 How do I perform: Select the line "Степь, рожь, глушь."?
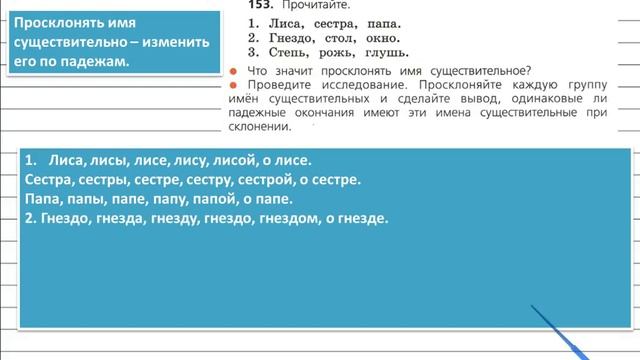pyautogui.click(x=338, y=53)
